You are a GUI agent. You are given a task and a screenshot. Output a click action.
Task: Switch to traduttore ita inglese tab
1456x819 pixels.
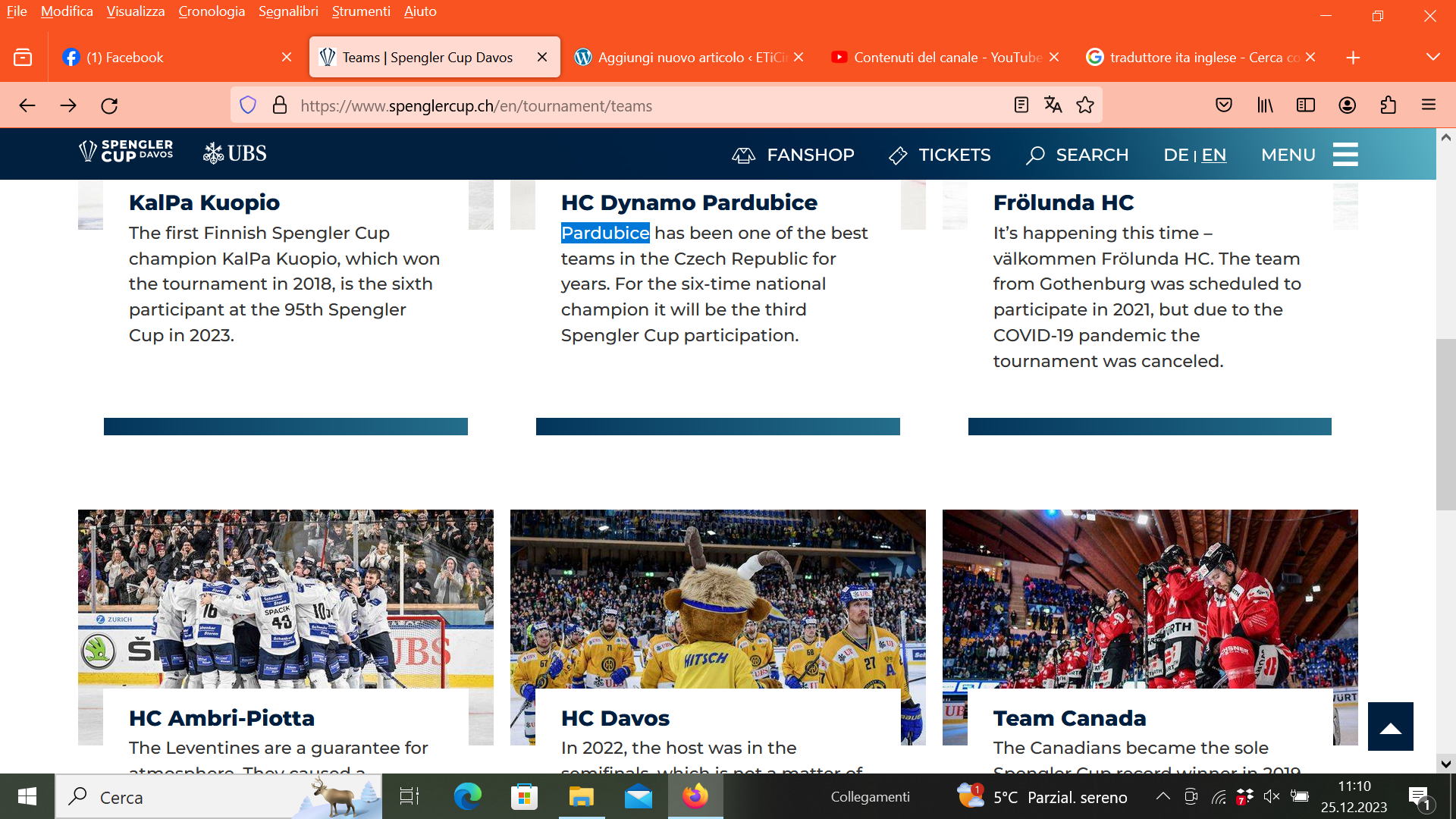1202,58
